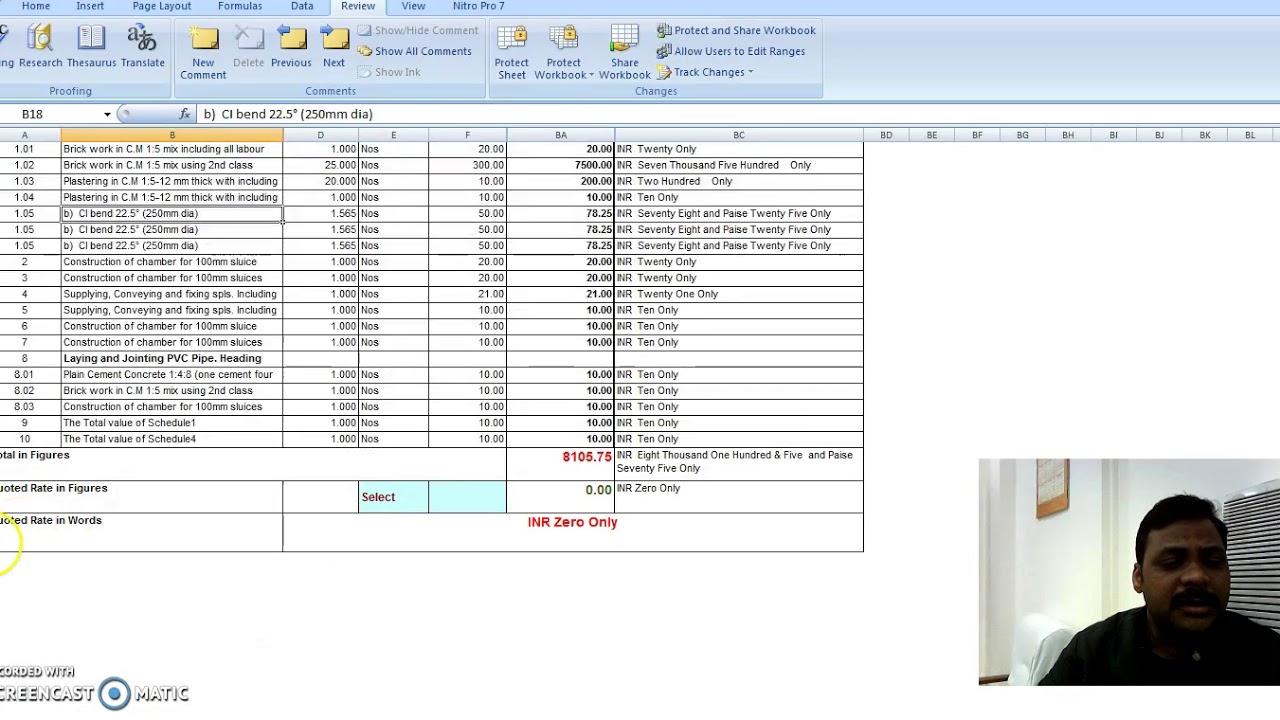Select column F header
The height and width of the screenshot is (720, 1280).
pos(467,135)
